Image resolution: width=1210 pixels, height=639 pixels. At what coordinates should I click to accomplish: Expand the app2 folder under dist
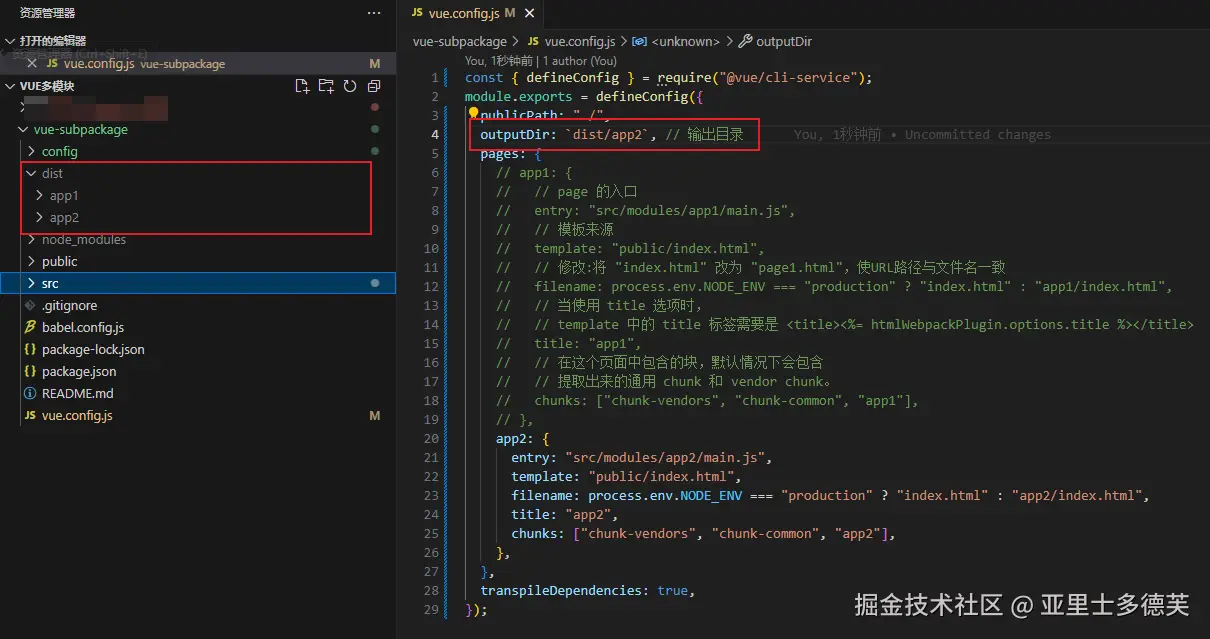(x=40, y=217)
